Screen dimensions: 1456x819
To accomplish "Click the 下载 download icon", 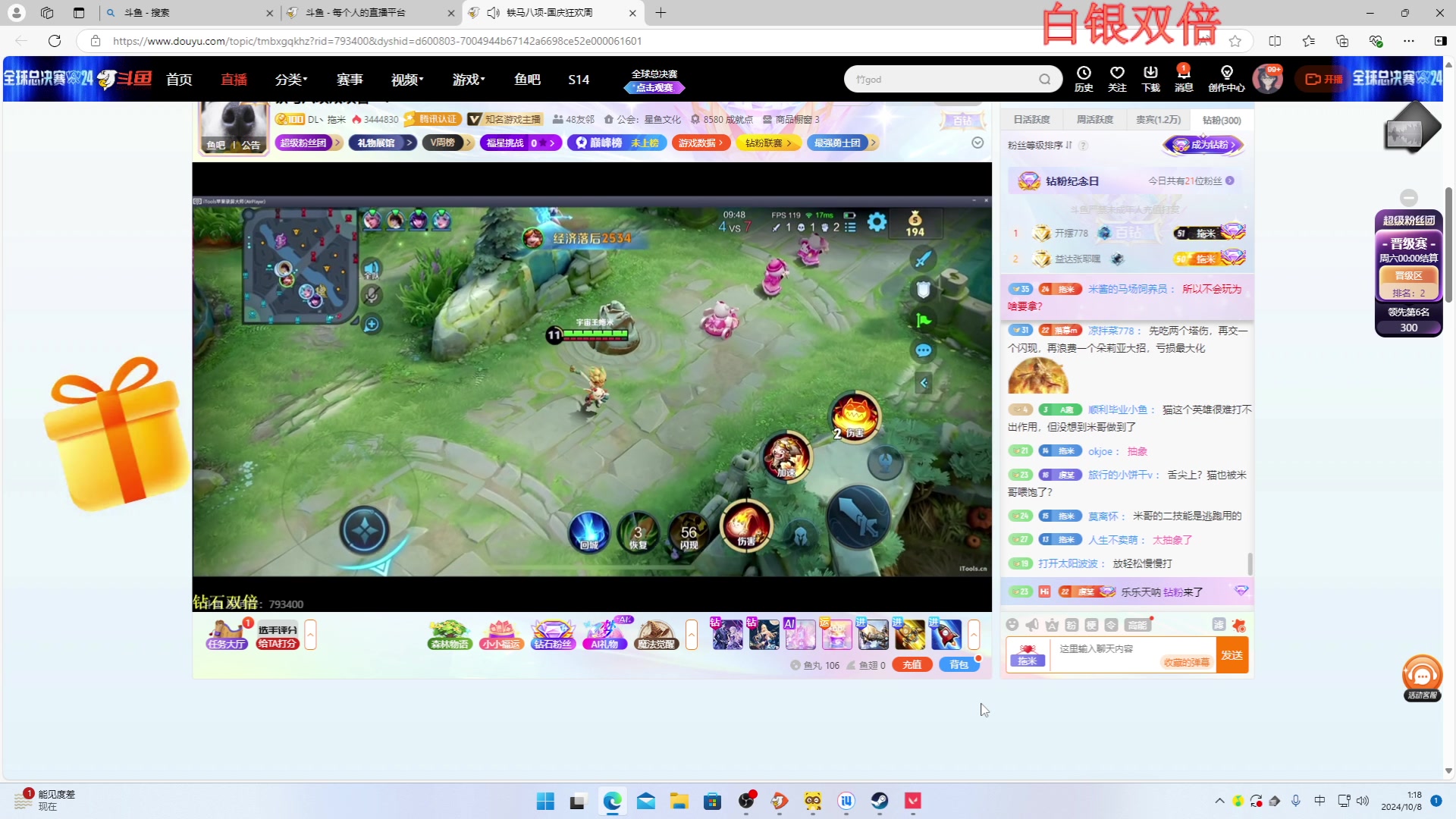I will click(1150, 79).
